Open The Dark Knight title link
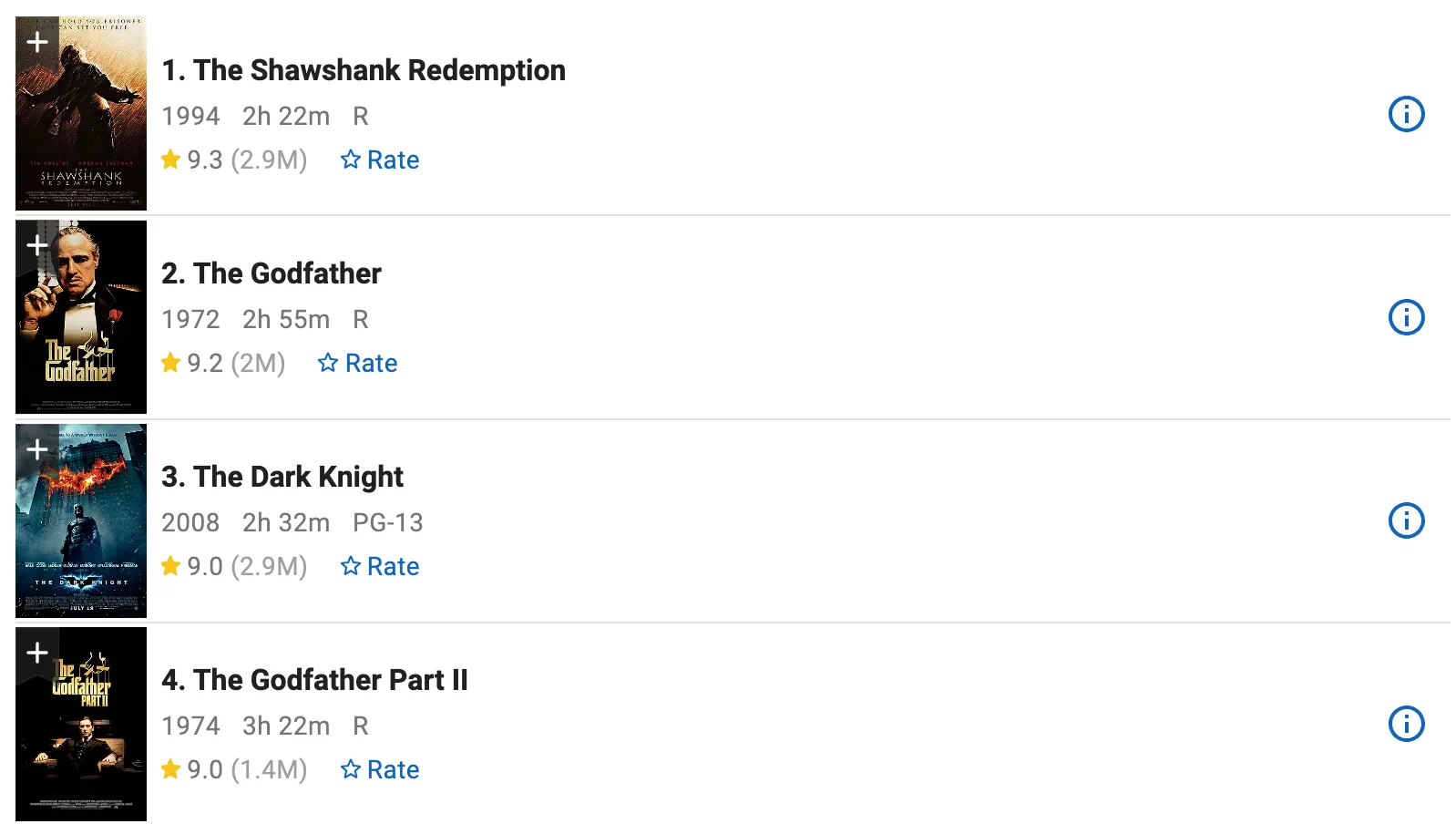The image size is (1456, 824). coord(282,477)
